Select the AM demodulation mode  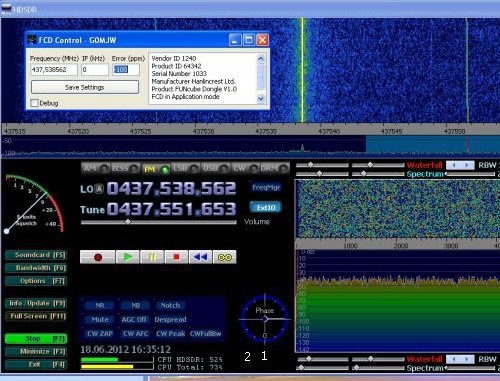(x=95, y=168)
